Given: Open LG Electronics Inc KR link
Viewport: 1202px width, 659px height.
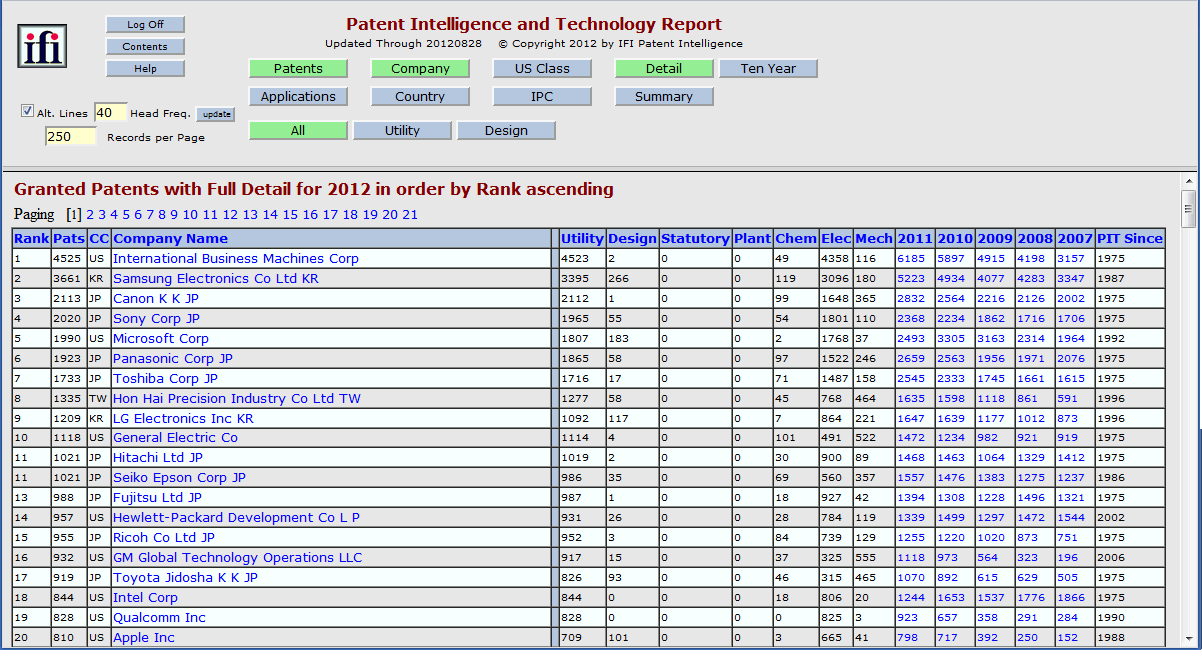Looking at the screenshot, I should tap(183, 419).
